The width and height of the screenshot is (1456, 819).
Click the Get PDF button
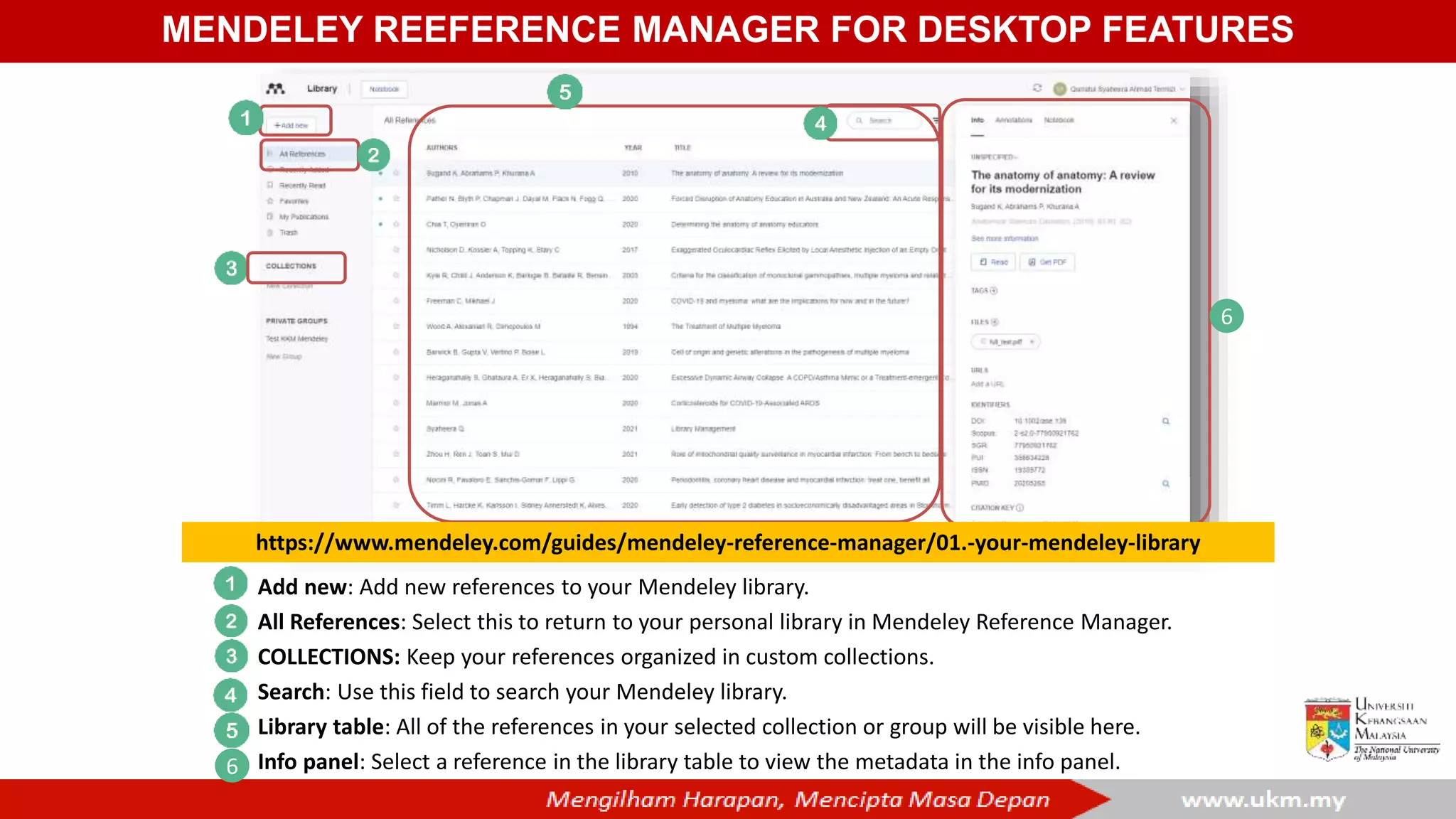click(1048, 262)
